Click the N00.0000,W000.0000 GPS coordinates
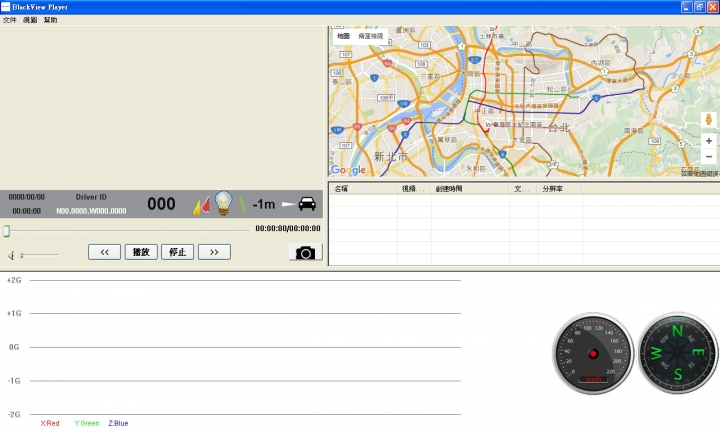Viewport: 720px width, 433px height. click(x=91, y=211)
